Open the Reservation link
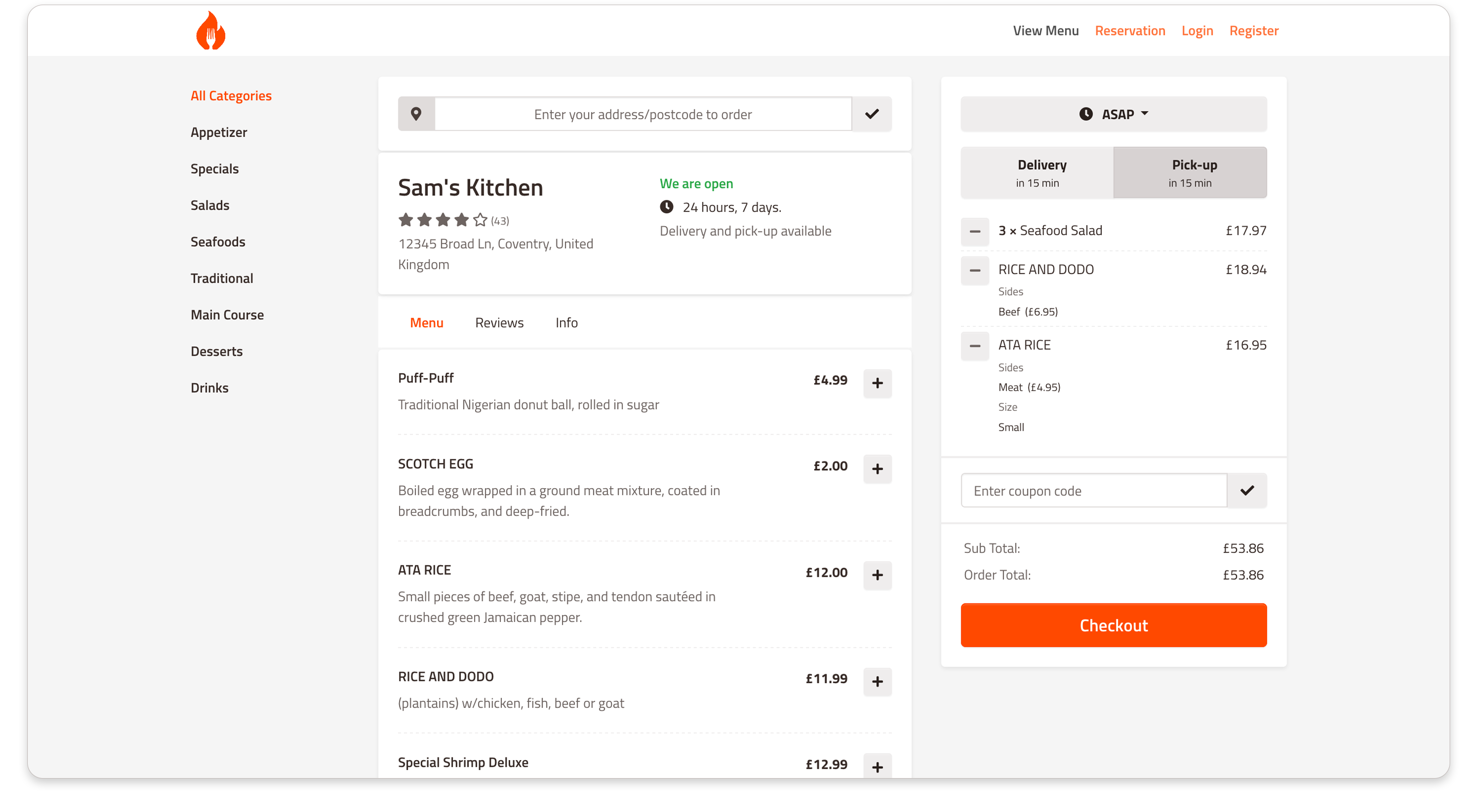Image resolution: width=1481 pixels, height=812 pixels. [x=1130, y=31]
